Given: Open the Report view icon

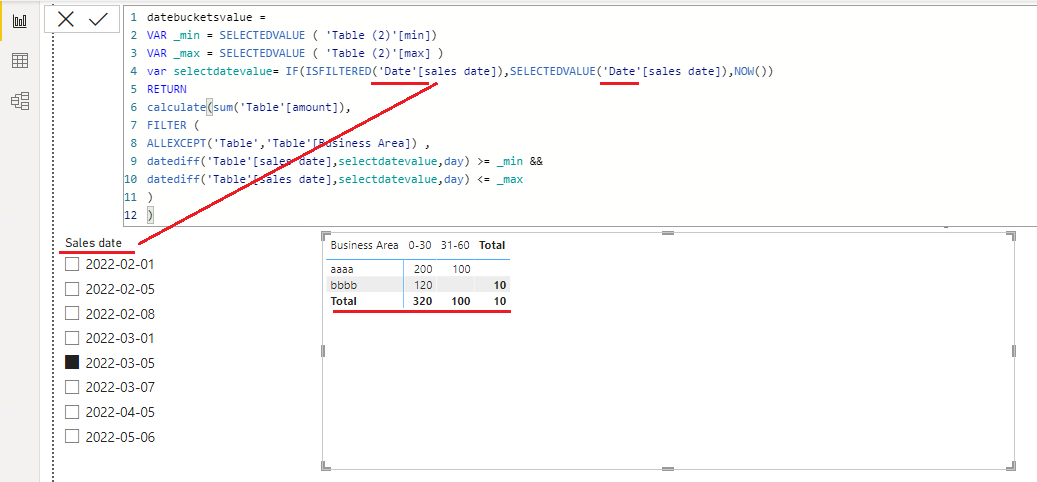Looking at the screenshot, I should (x=20, y=20).
